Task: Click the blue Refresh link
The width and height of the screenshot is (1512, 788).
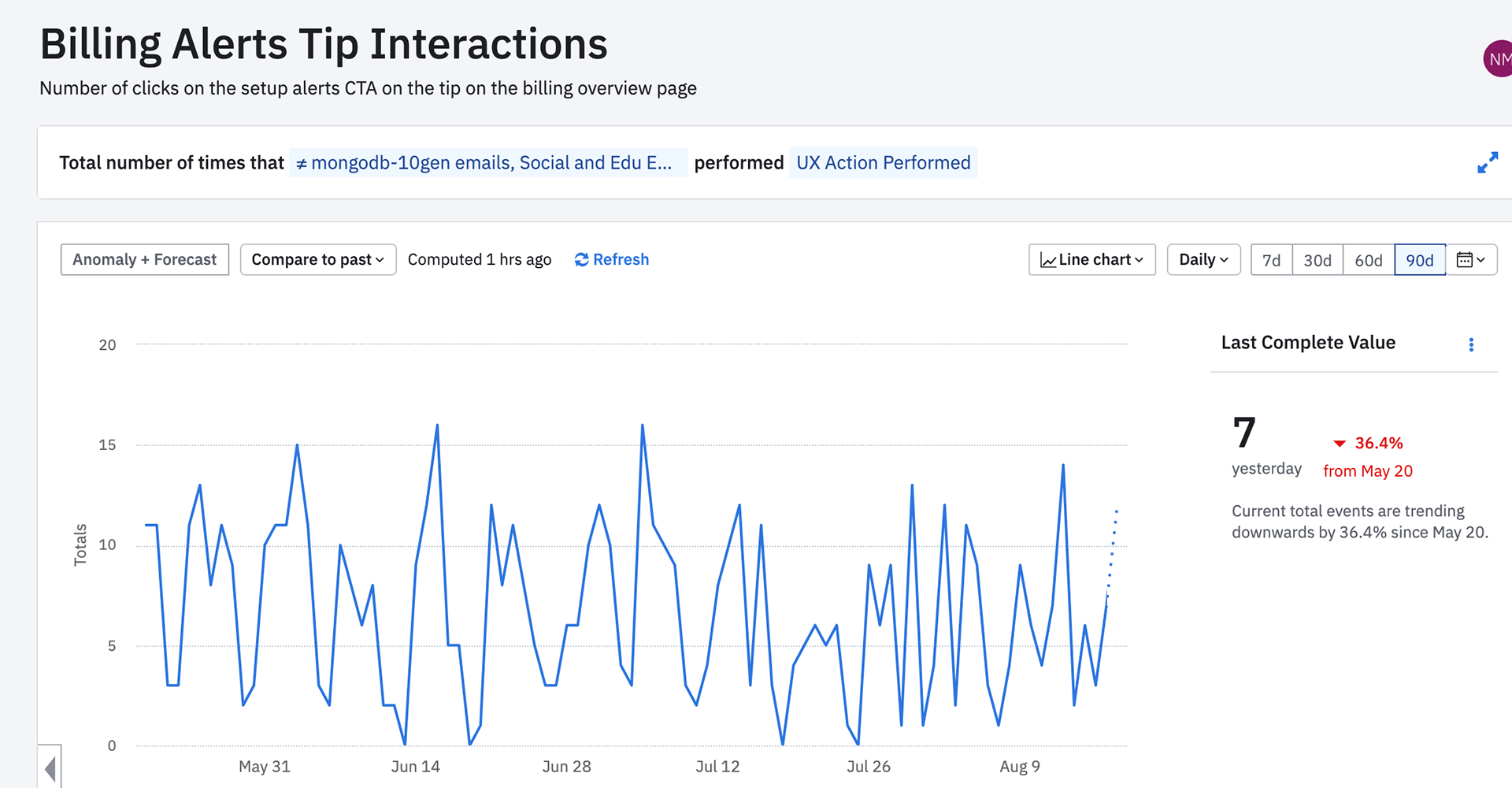Action: (621, 259)
